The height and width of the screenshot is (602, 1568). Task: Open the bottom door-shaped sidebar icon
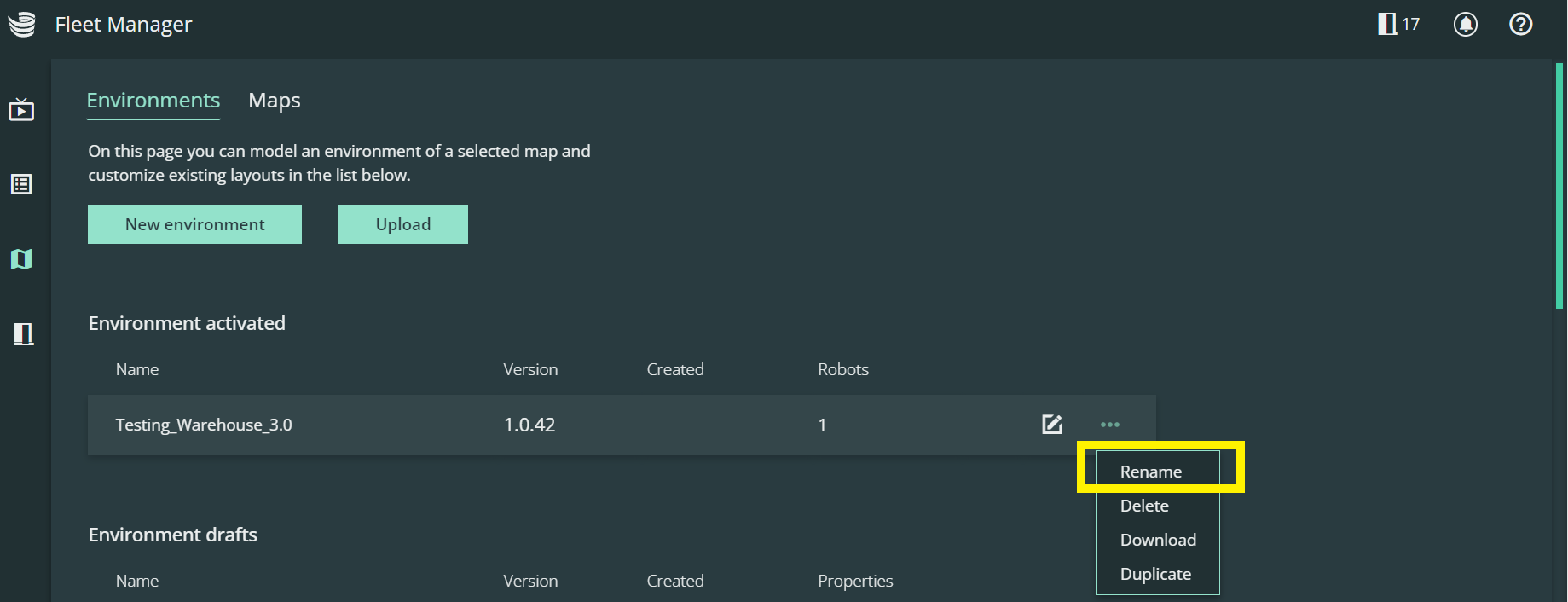[23, 333]
